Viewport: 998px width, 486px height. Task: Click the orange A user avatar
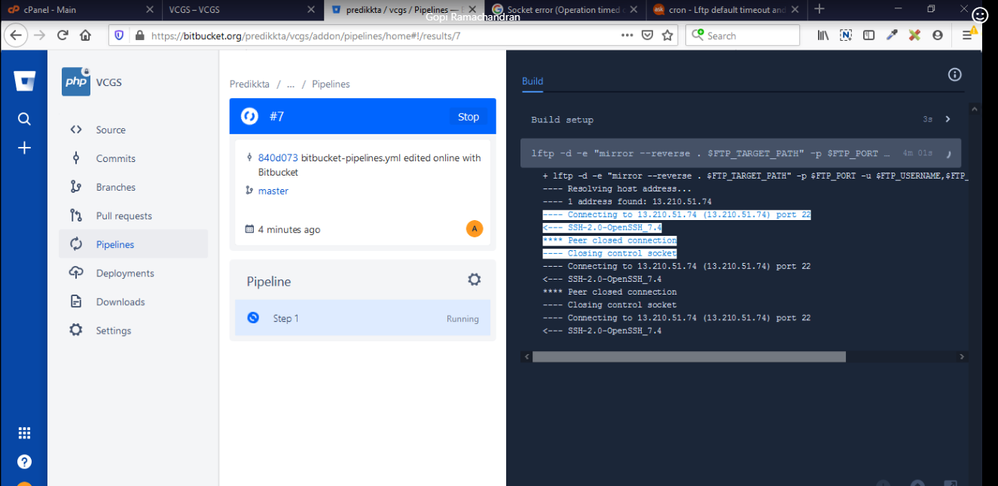474,228
